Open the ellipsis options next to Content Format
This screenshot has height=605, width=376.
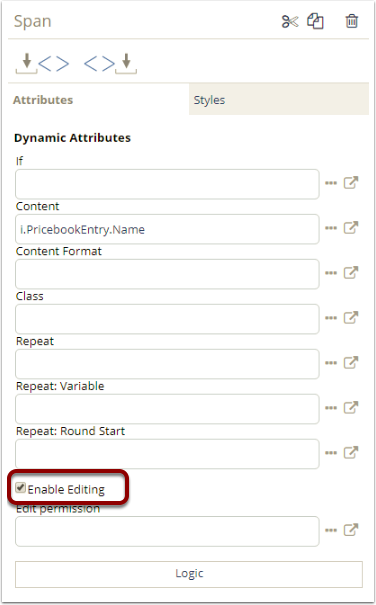pyautogui.click(x=331, y=273)
